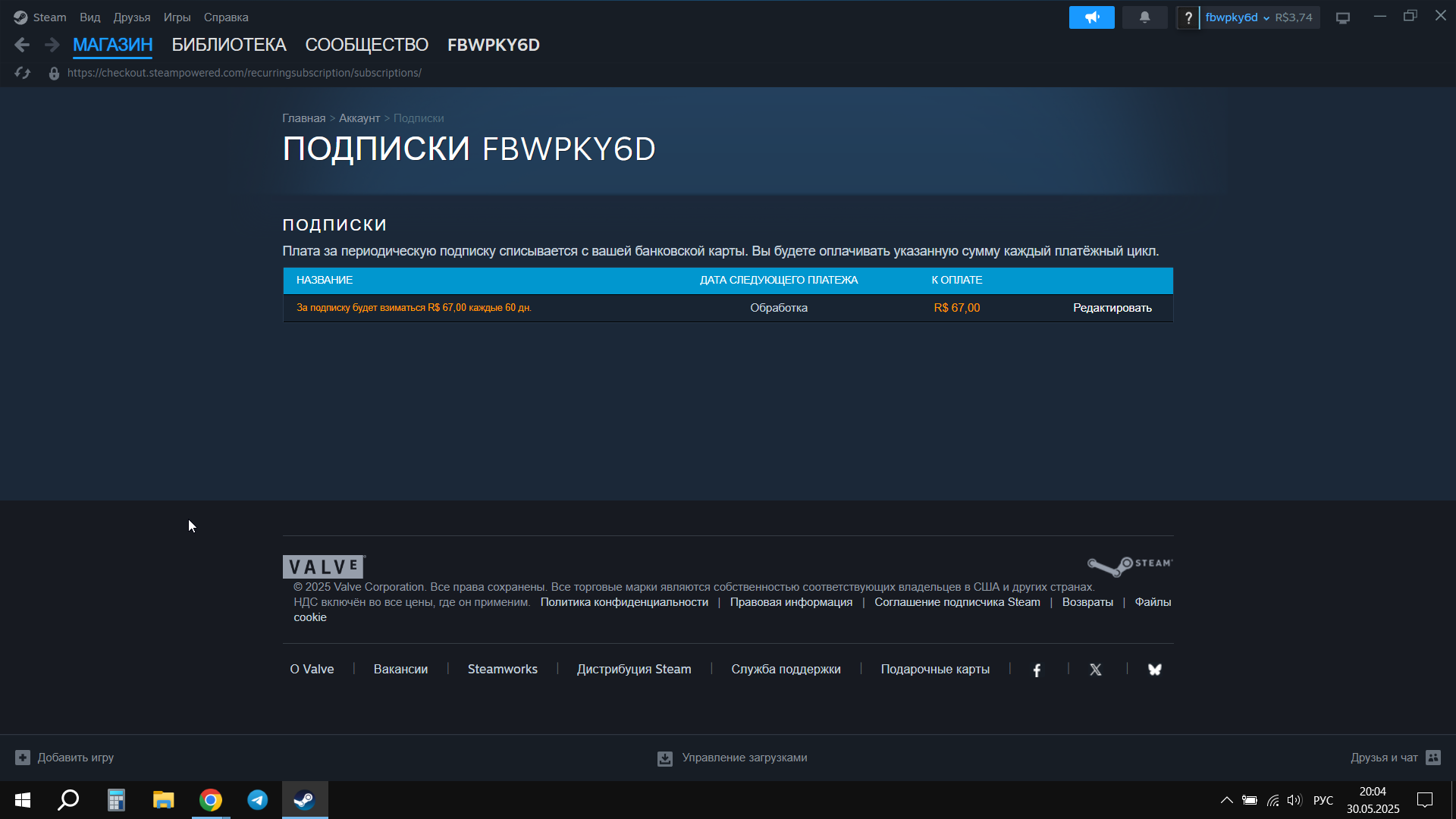Open Политика конфиденциальности link
This screenshot has height=819, width=1456.
point(624,602)
